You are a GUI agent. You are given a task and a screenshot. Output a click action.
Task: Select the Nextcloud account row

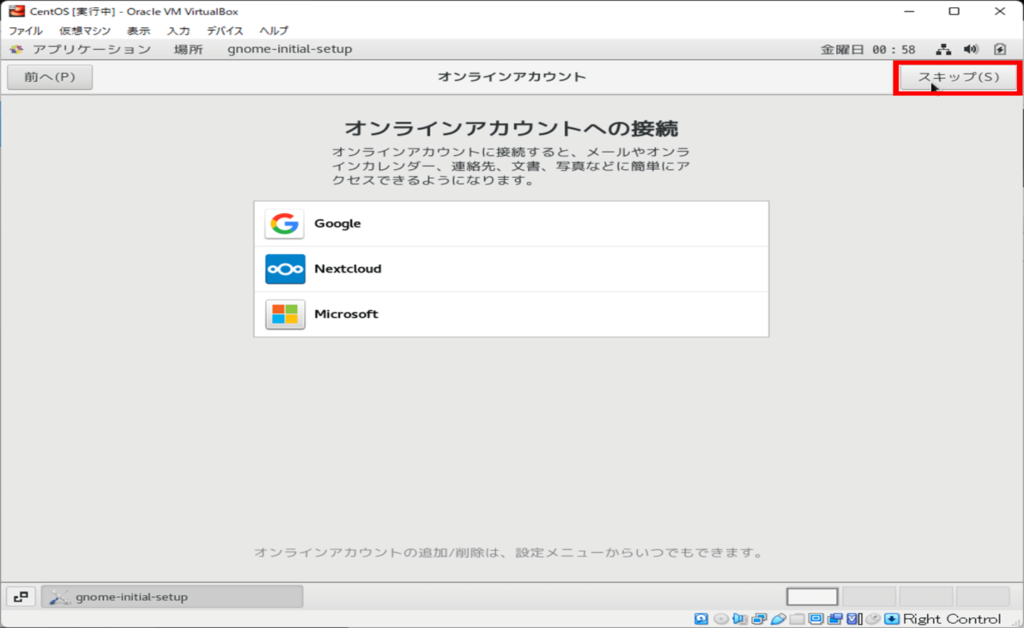[511, 269]
